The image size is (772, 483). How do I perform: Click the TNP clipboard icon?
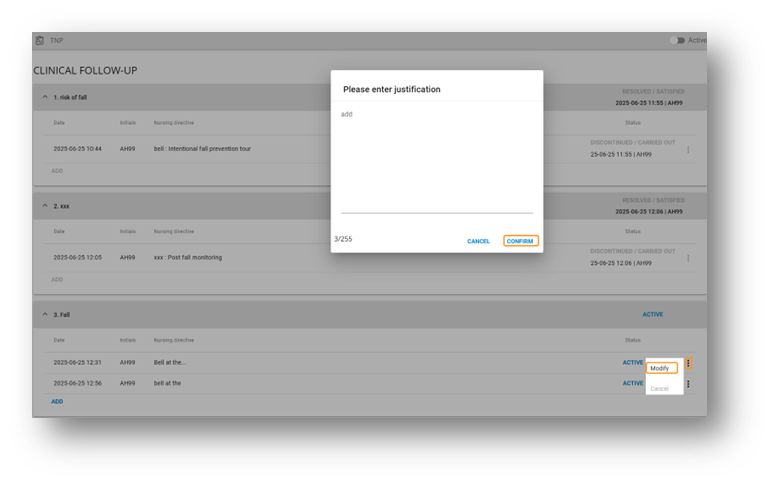point(40,41)
